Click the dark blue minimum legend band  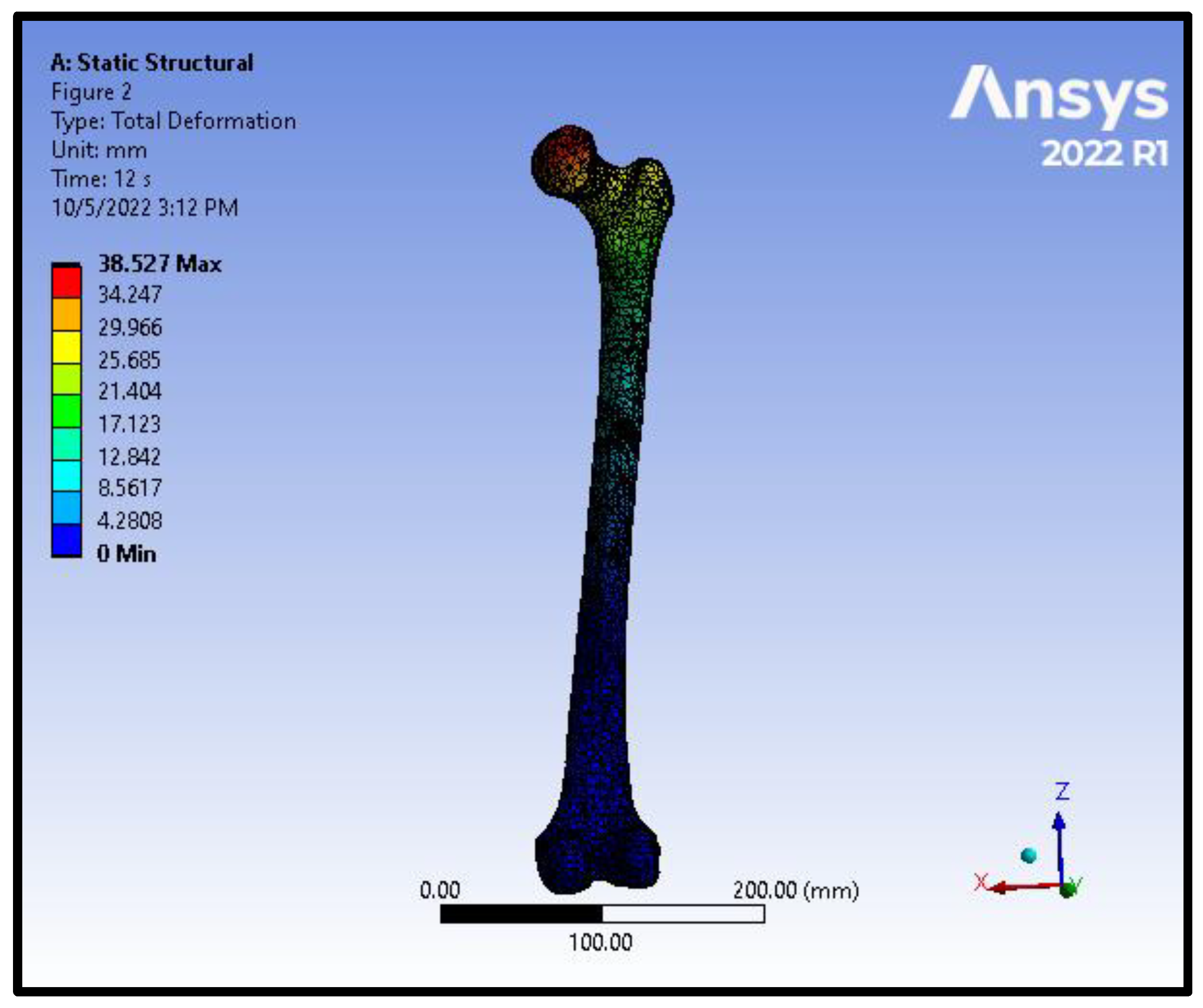pyautogui.click(x=66, y=540)
